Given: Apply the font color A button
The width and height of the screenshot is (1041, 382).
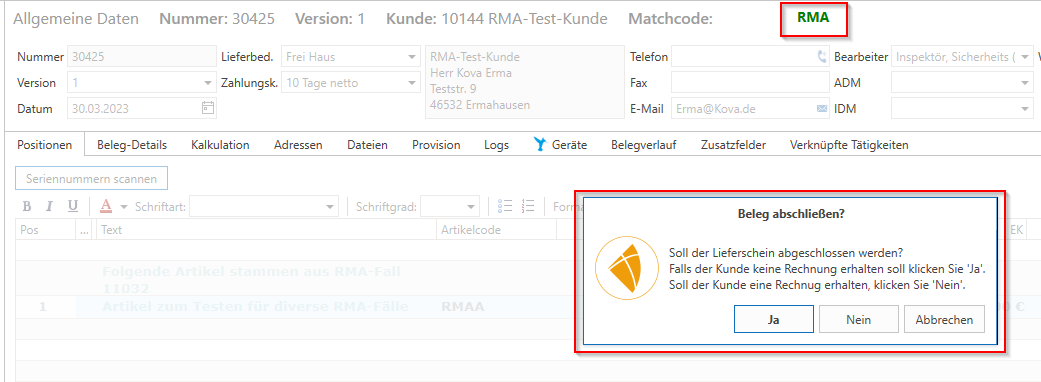Looking at the screenshot, I should (106, 207).
